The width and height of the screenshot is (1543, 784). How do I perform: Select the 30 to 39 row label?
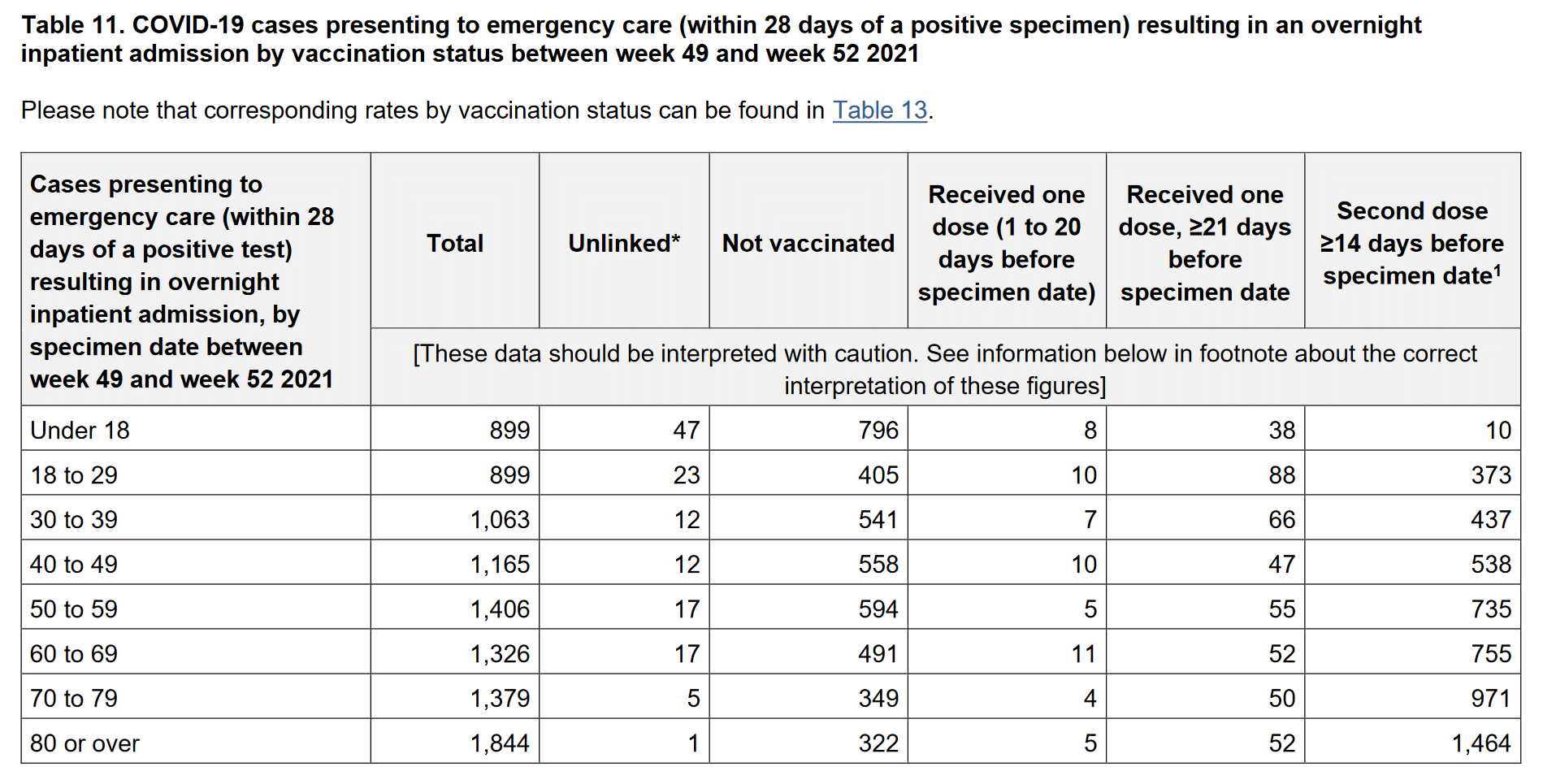pos(74,519)
